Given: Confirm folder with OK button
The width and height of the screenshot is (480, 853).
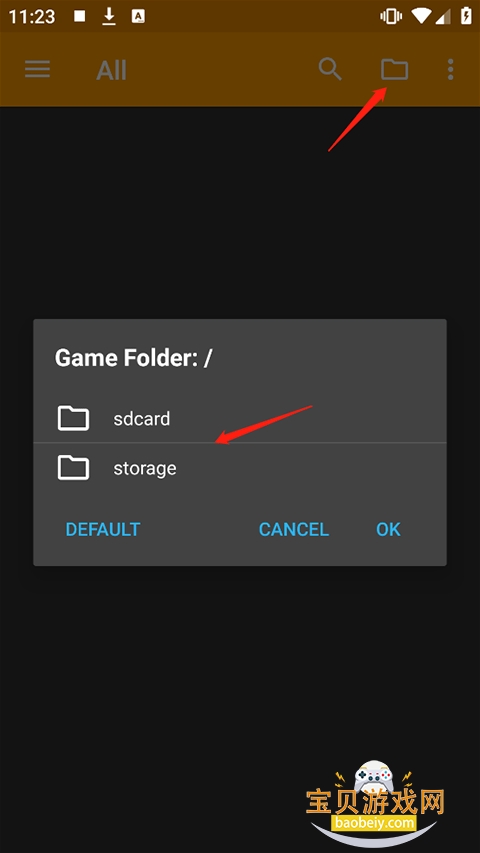Looking at the screenshot, I should click(388, 529).
